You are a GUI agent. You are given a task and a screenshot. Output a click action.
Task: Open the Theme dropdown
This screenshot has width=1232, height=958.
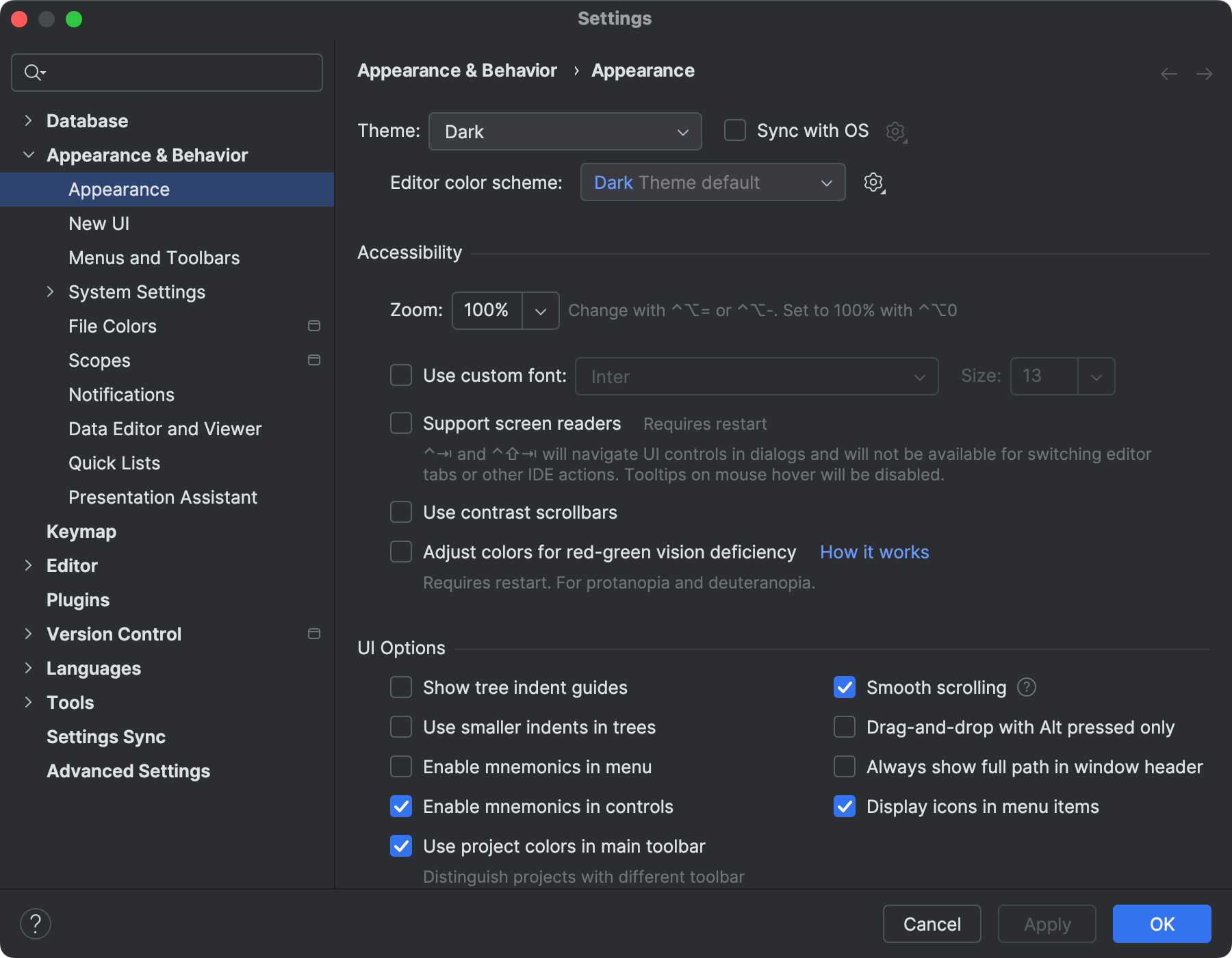565,131
